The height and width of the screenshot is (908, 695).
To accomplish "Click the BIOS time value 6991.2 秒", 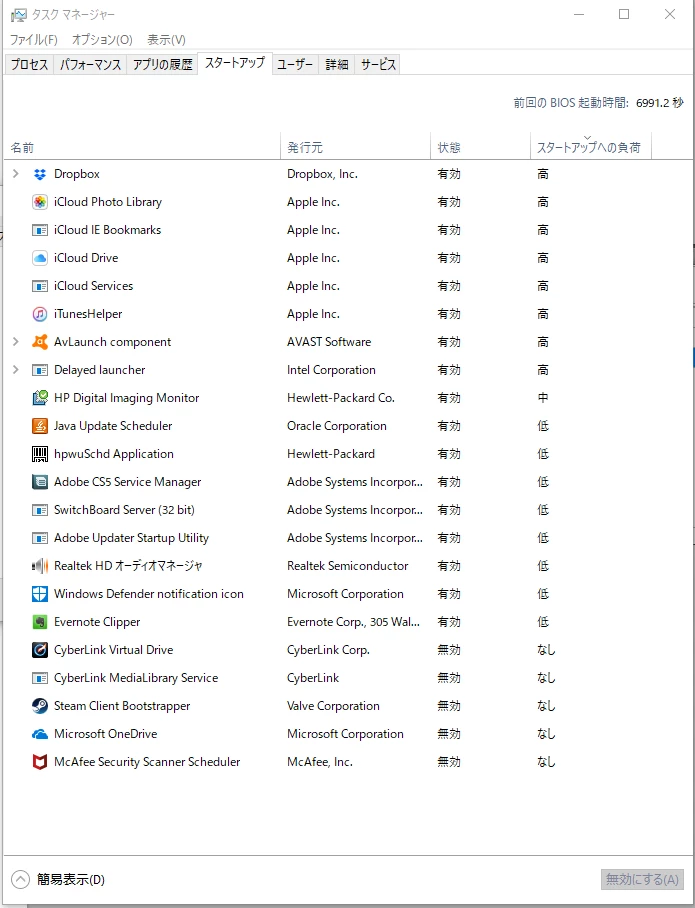I will [660, 103].
